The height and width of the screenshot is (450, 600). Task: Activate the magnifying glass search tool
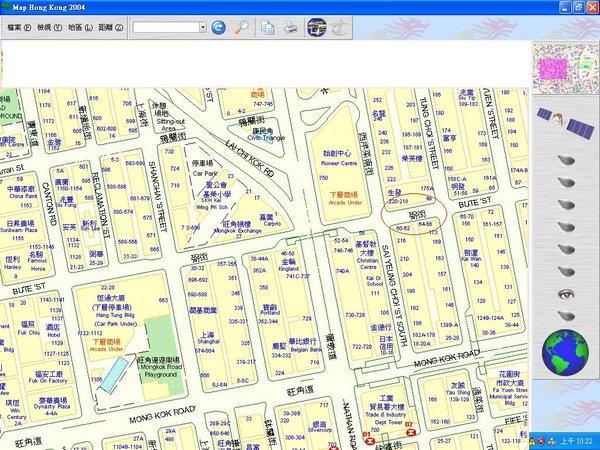[241, 27]
